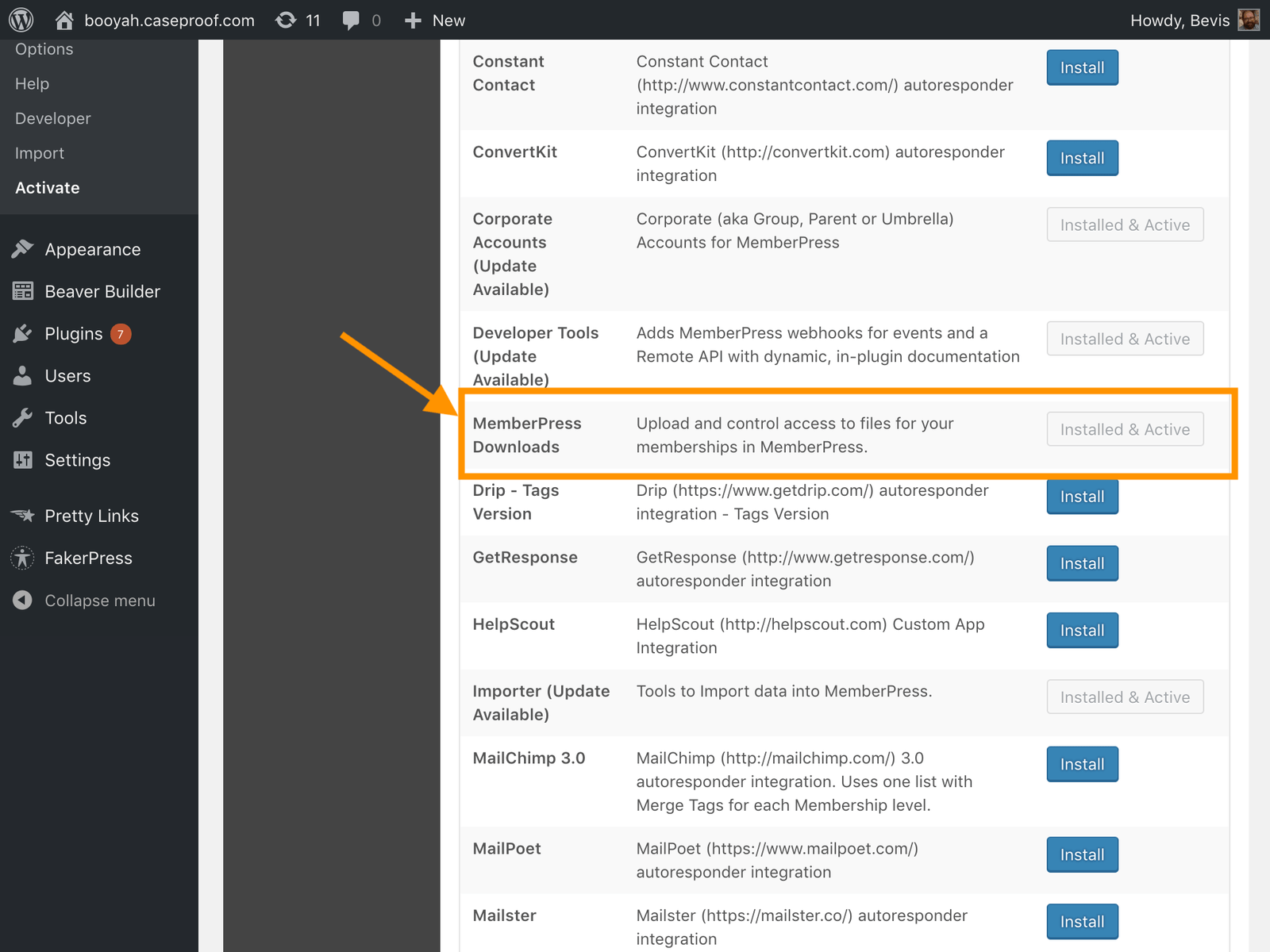Open the updates refresh icon with 11

click(286, 20)
